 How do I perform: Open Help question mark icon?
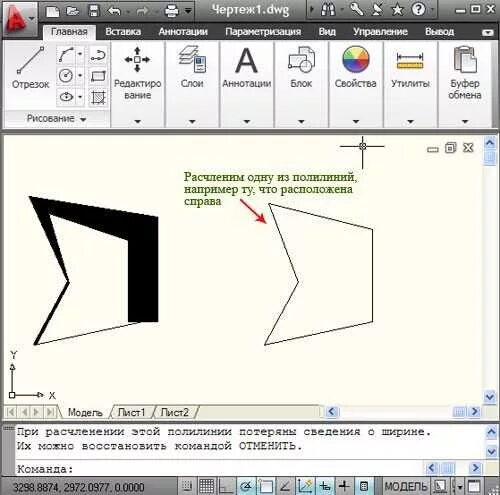pyautogui.click(x=419, y=10)
